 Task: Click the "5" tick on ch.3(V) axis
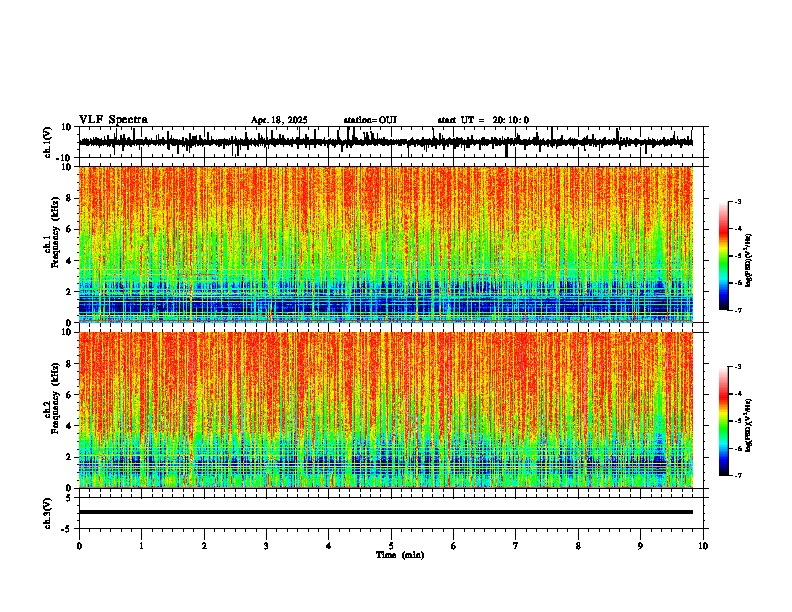pos(69,497)
